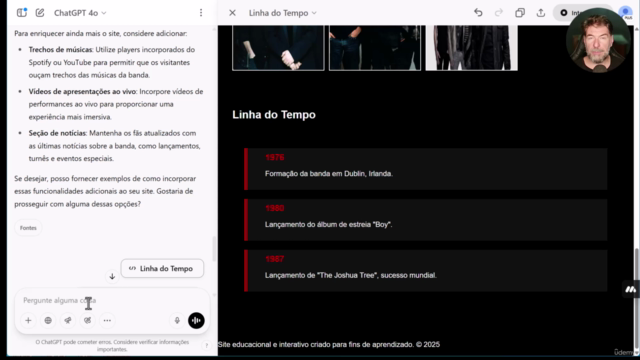Click the floating widget on right edge
The width and height of the screenshot is (640, 360).
pos(631,289)
